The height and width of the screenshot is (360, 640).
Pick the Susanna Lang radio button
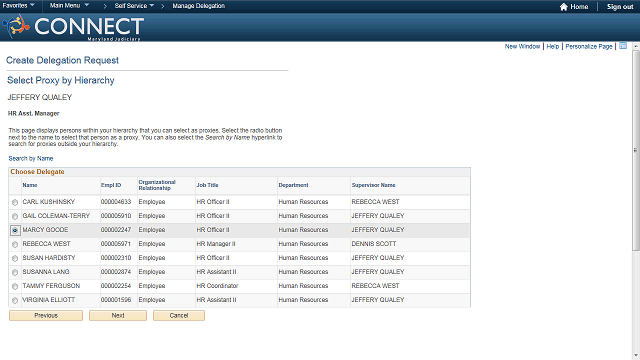click(15, 272)
